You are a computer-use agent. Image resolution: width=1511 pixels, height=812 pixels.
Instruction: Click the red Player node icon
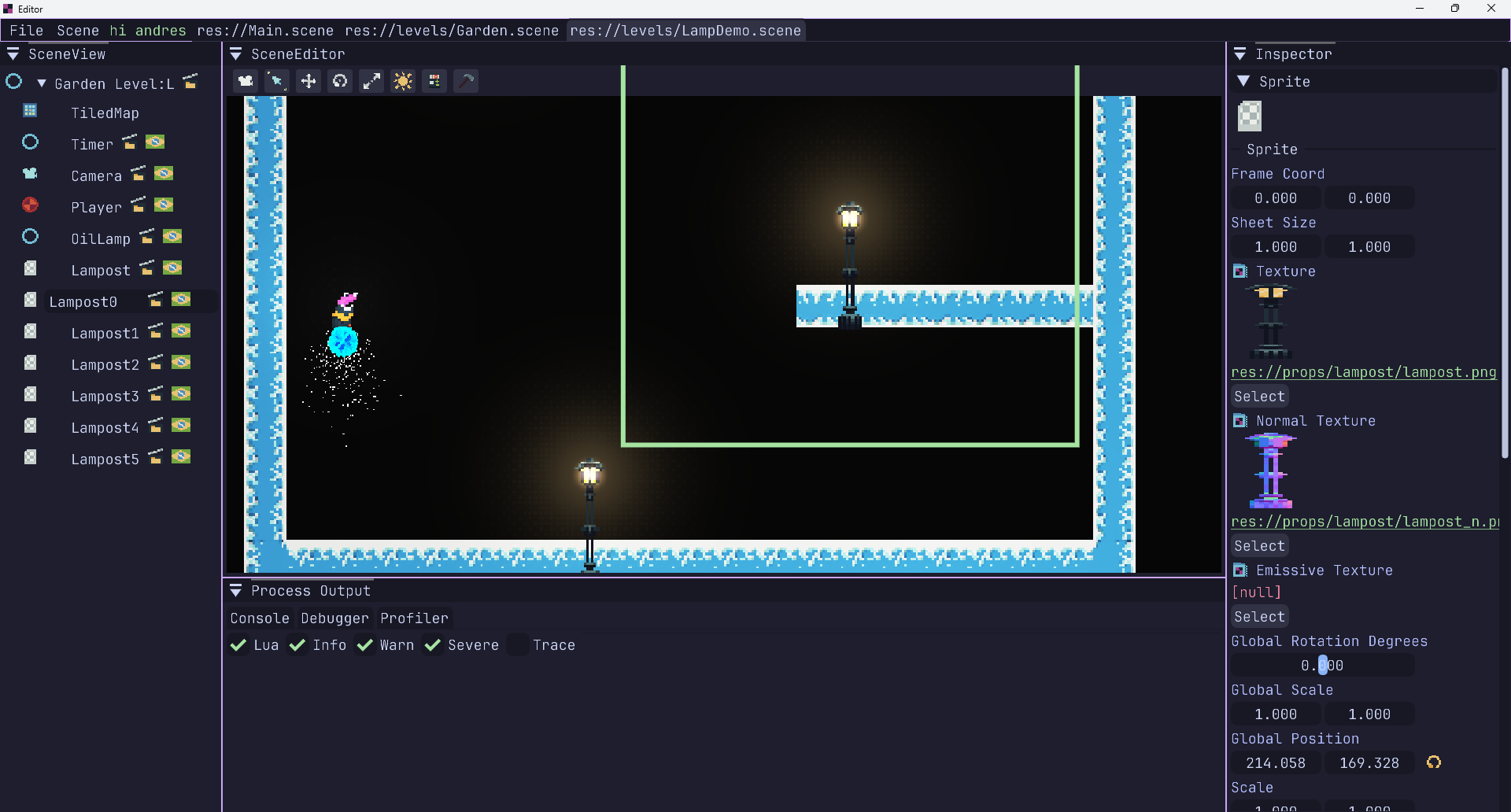(30, 205)
